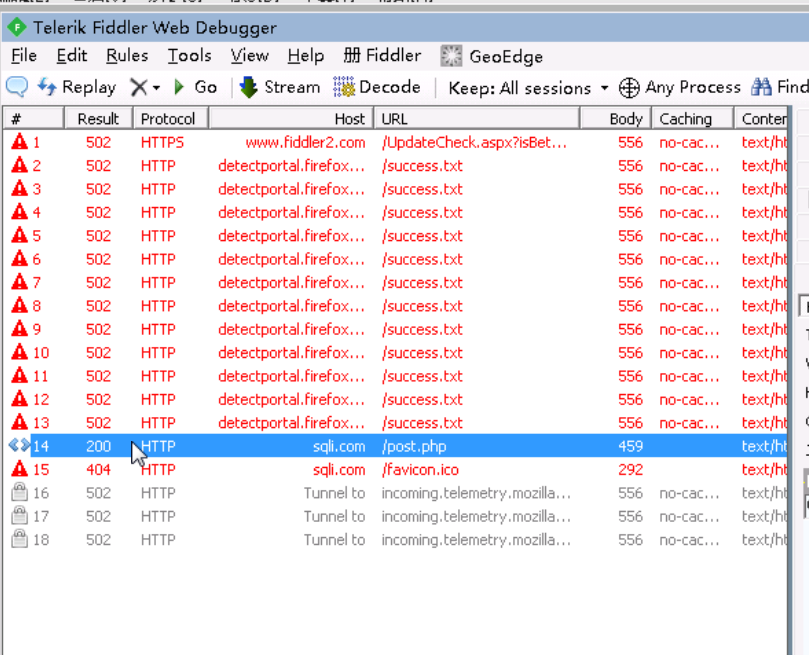
Task: Sort by the Caching column header
Action: pyautogui.click(x=693, y=119)
